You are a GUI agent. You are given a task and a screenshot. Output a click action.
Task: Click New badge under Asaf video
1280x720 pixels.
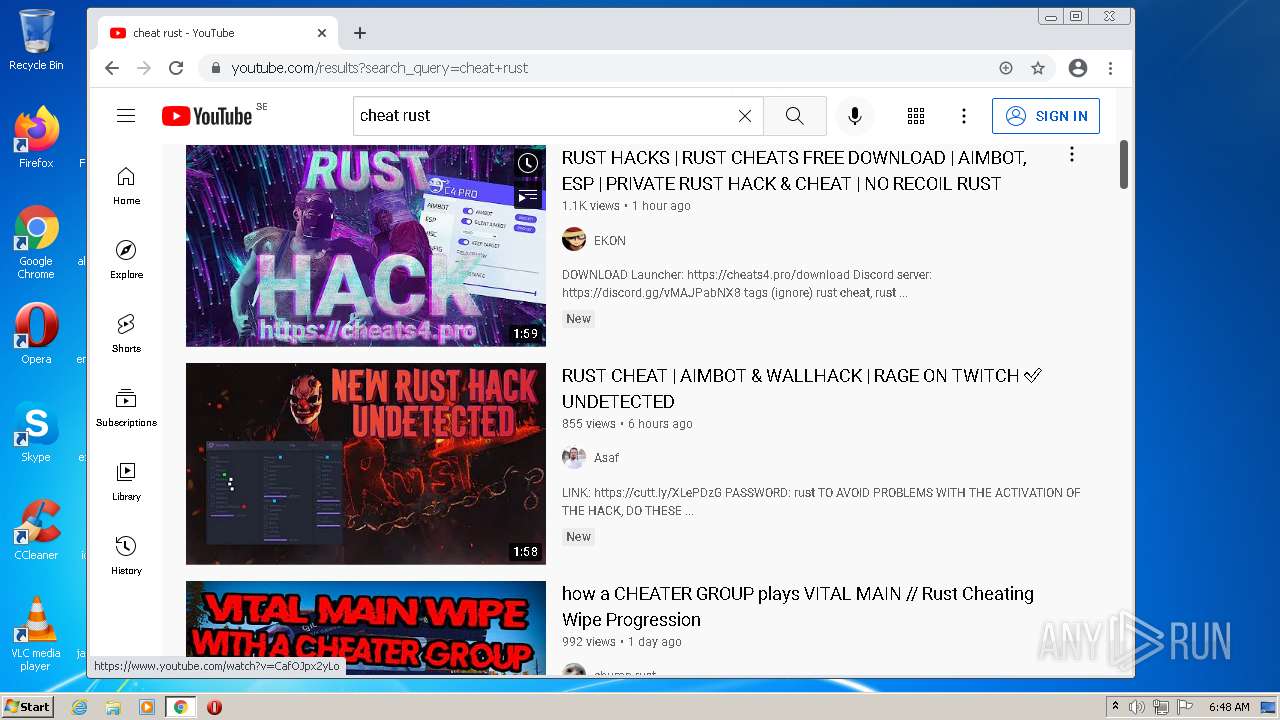579,537
